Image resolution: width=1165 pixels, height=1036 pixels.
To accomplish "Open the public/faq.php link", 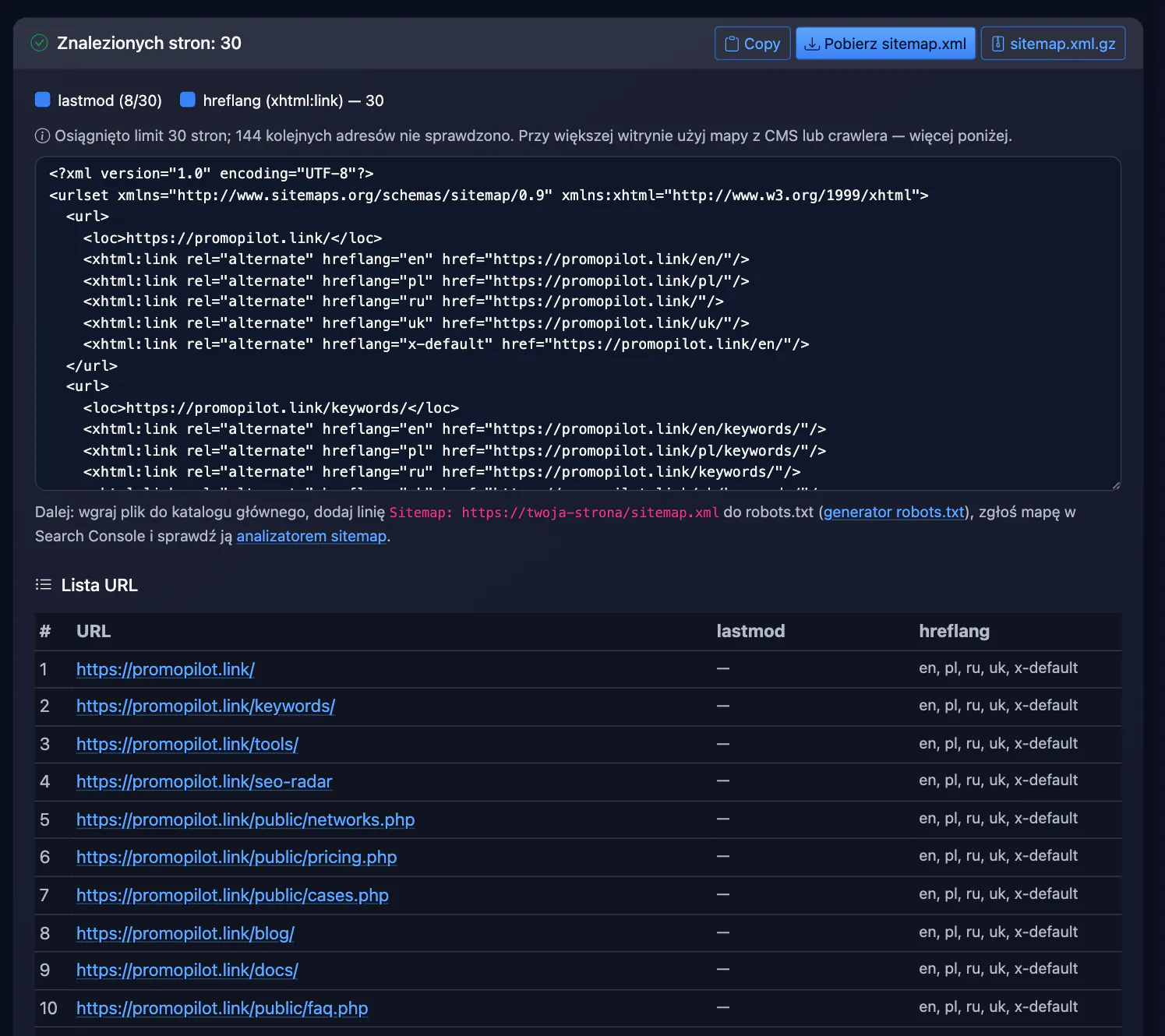I will [x=222, y=1008].
